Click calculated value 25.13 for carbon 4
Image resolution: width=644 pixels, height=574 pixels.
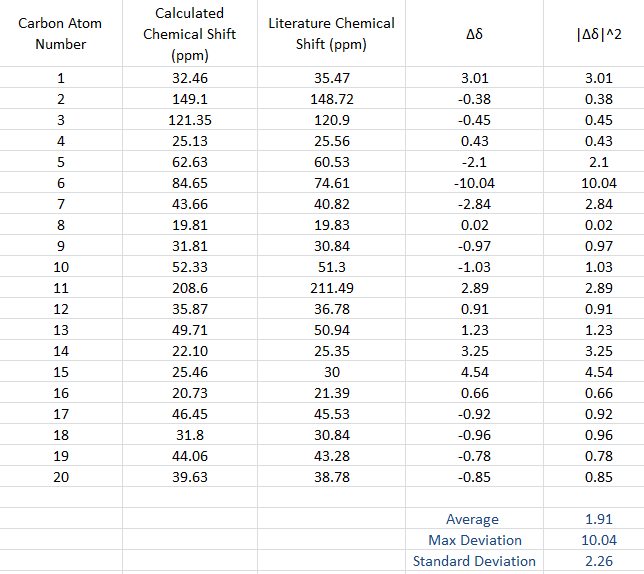coord(190,140)
